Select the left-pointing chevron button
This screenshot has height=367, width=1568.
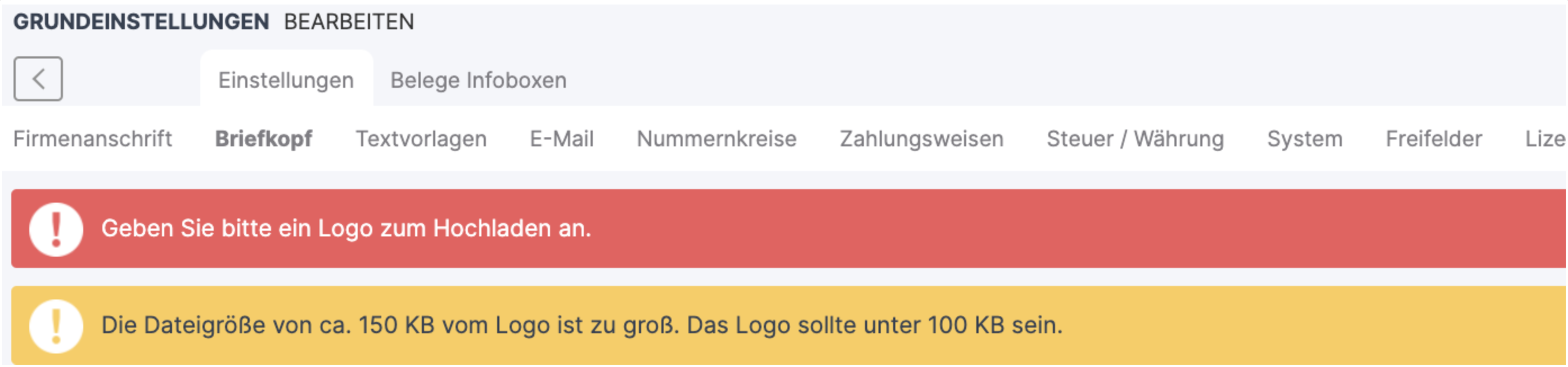click(39, 78)
